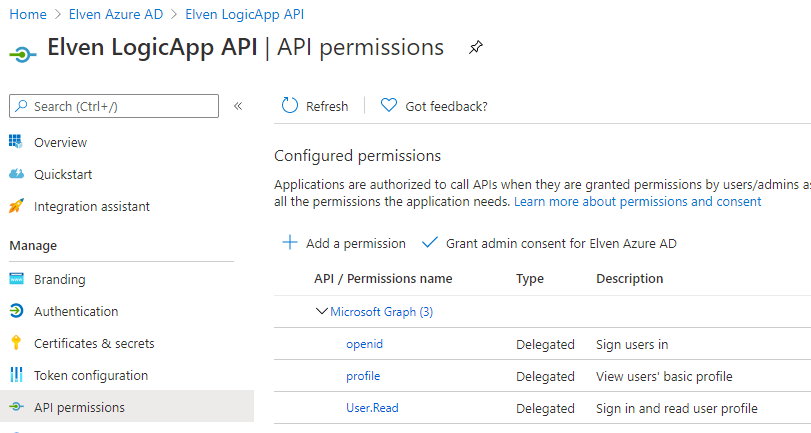
Task: Click Delegated in the openid row
Action: pyautogui.click(x=545, y=345)
